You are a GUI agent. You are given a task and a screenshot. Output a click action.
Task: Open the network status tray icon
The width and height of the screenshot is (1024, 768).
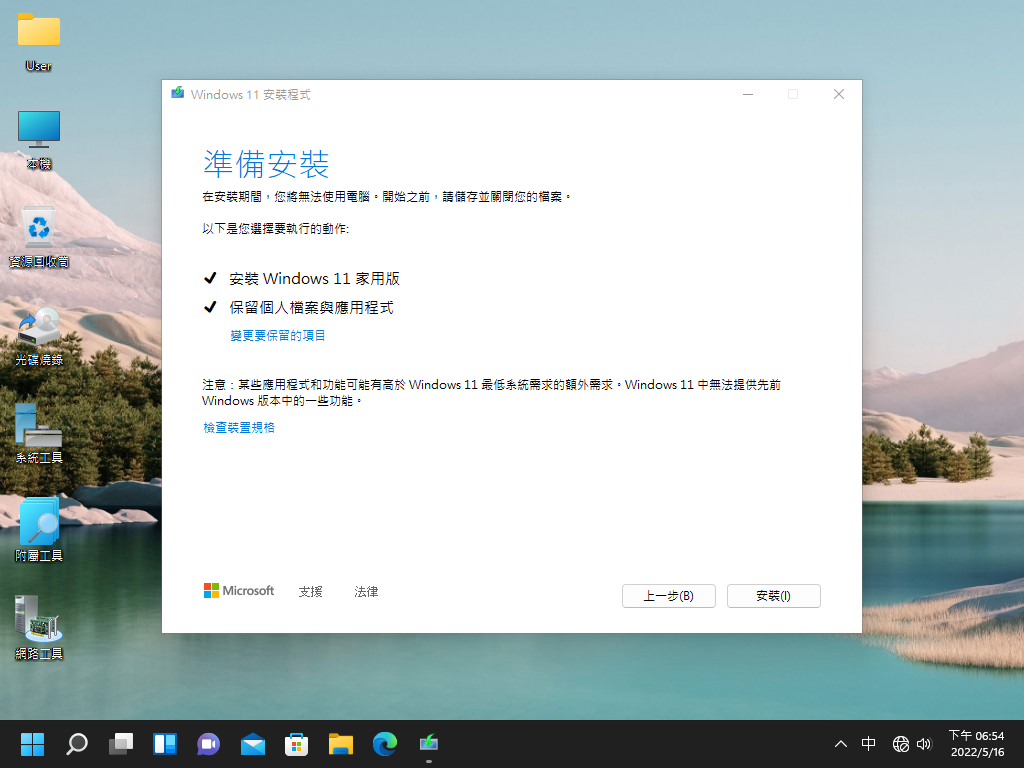pos(901,744)
